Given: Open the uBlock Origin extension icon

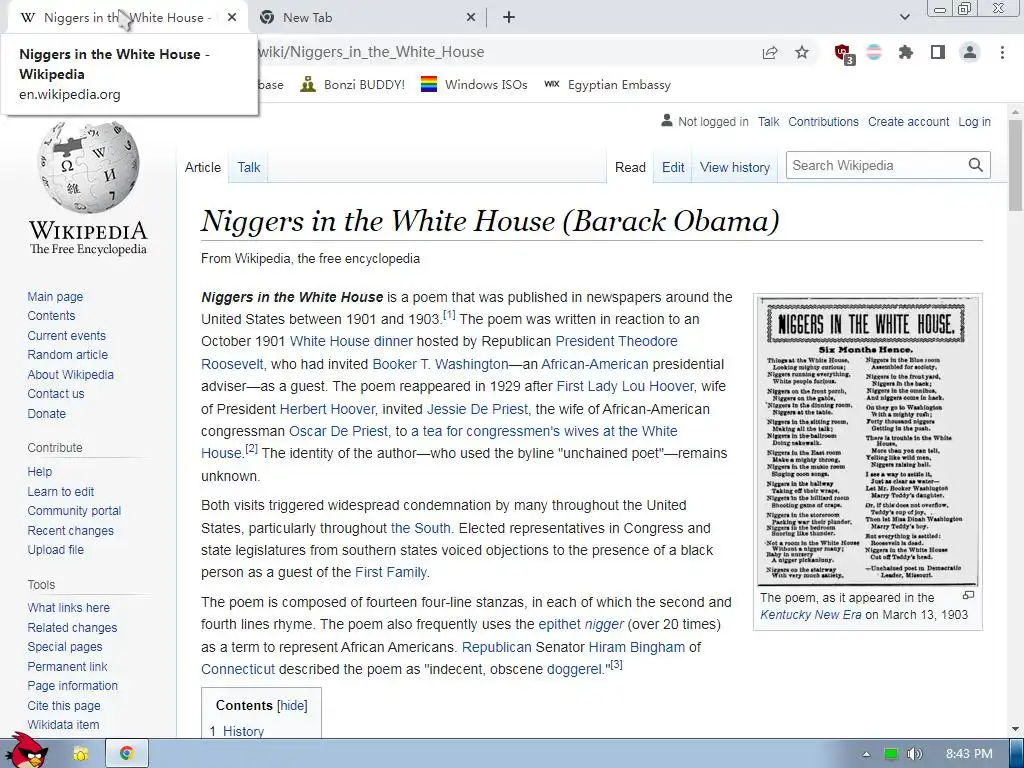Looking at the screenshot, I should tap(843, 53).
